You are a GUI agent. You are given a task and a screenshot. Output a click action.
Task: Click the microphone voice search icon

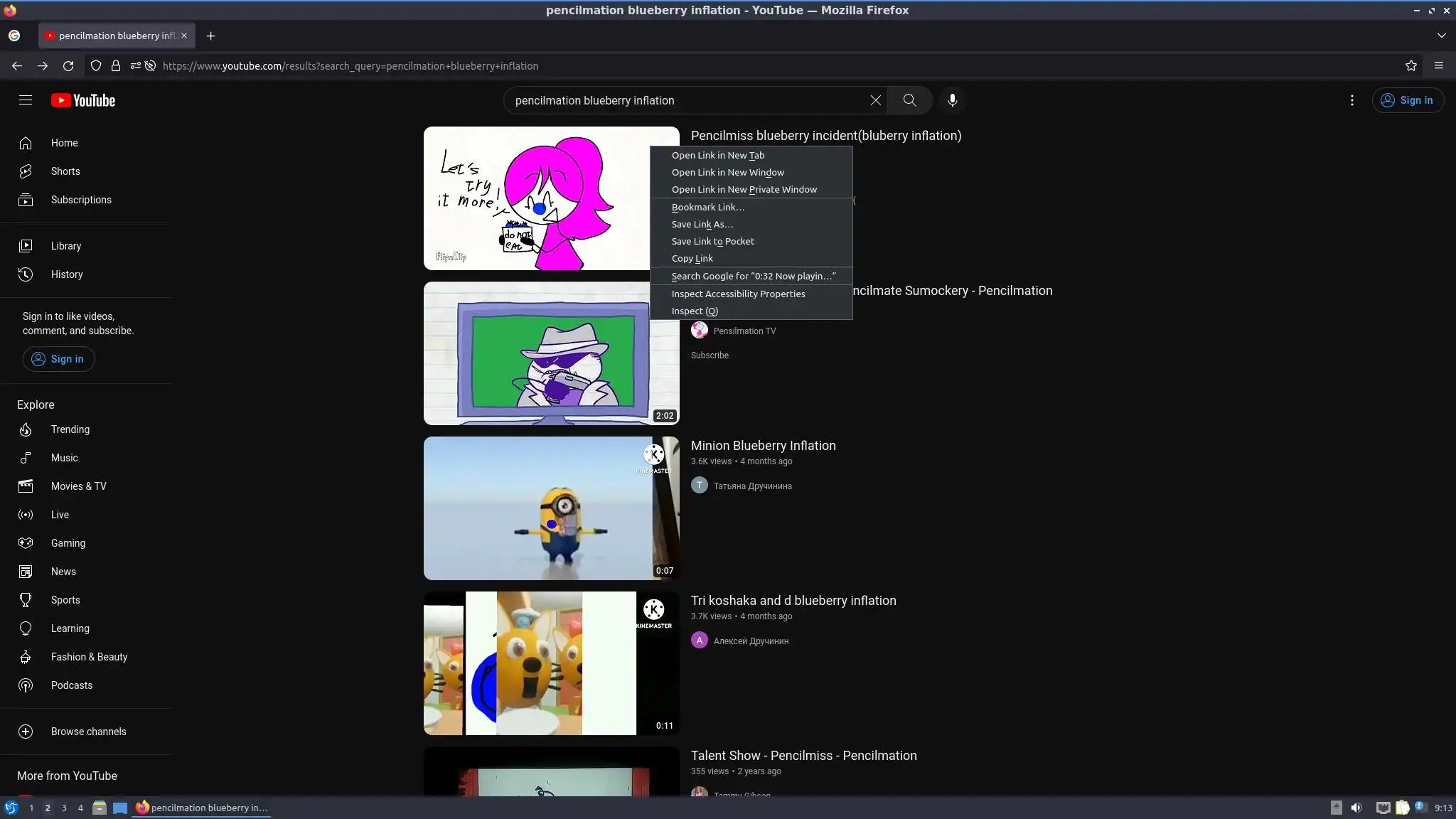coord(952,100)
